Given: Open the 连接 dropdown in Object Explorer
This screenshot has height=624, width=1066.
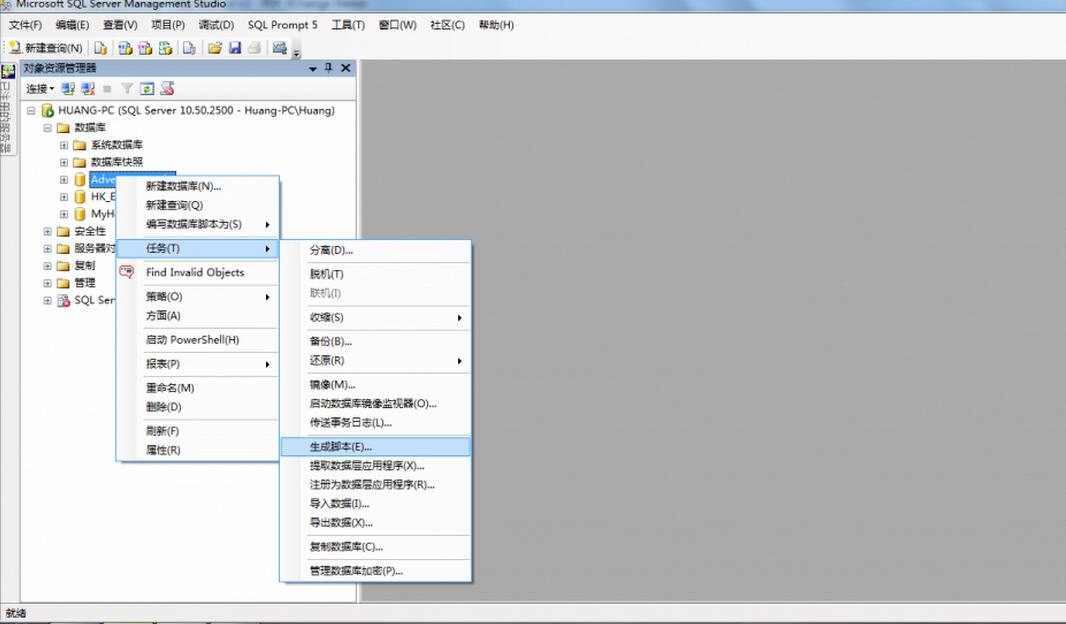Looking at the screenshot, I should [40, 89].
